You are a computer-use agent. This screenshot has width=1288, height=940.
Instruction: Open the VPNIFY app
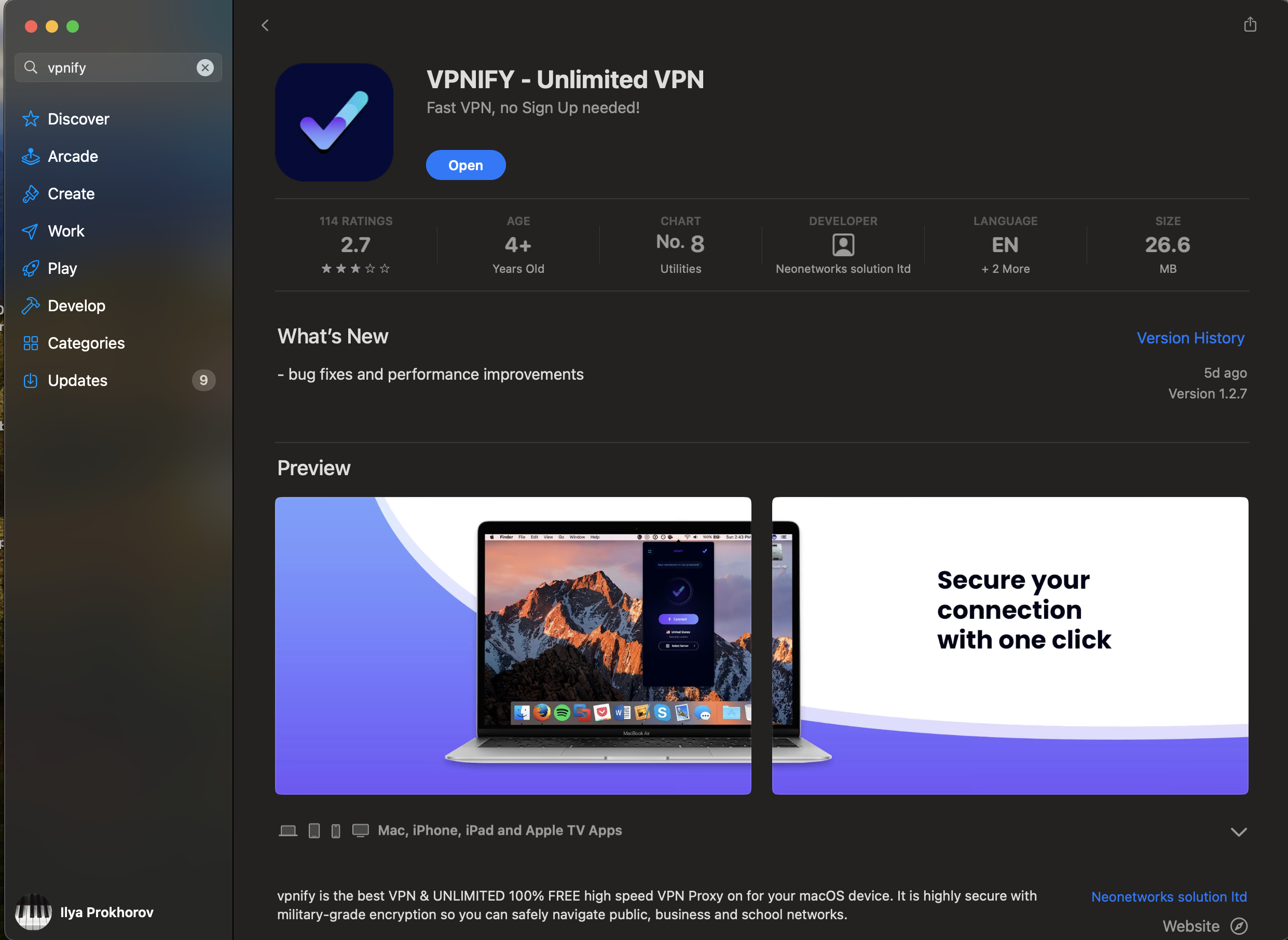coord(465,165)
